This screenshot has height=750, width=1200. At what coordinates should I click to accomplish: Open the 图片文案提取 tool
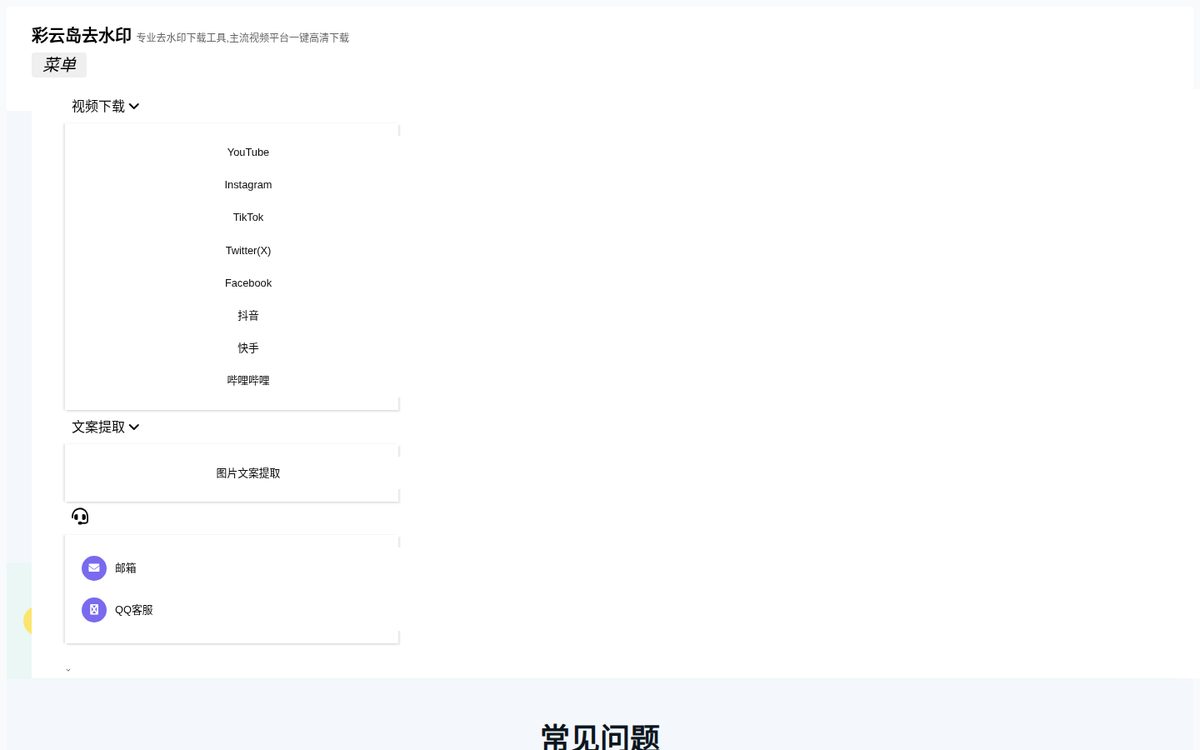point(248,473)
